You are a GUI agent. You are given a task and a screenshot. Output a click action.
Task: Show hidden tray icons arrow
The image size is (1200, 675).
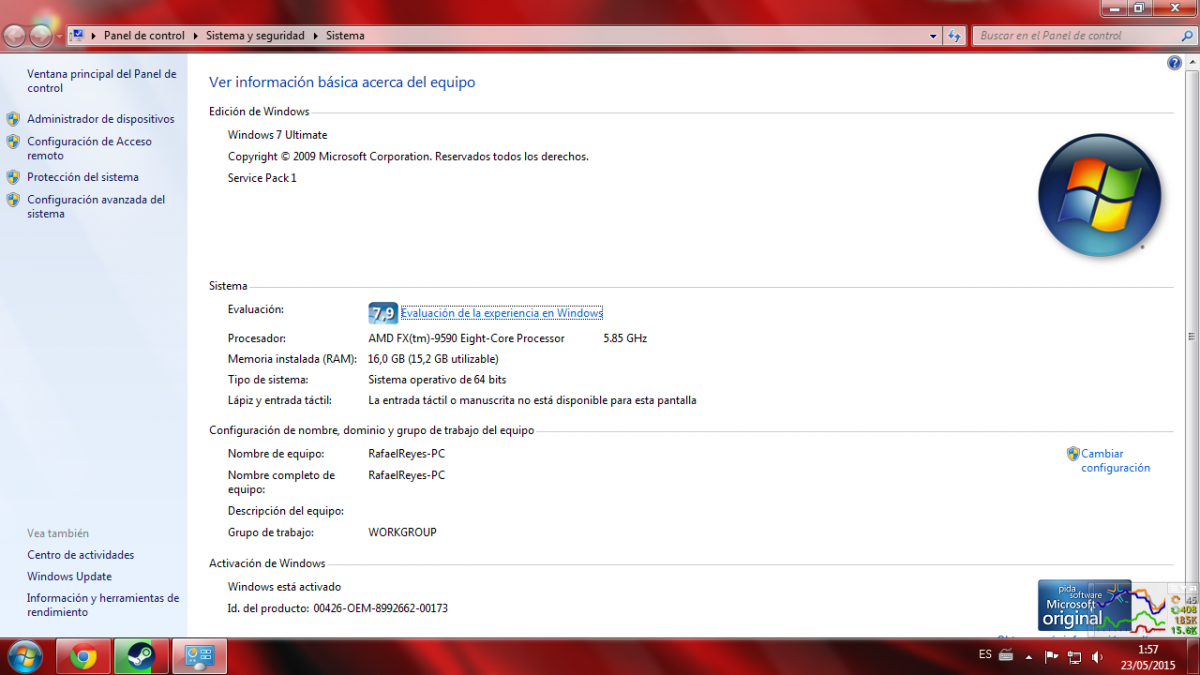(x=1029, y=657)
